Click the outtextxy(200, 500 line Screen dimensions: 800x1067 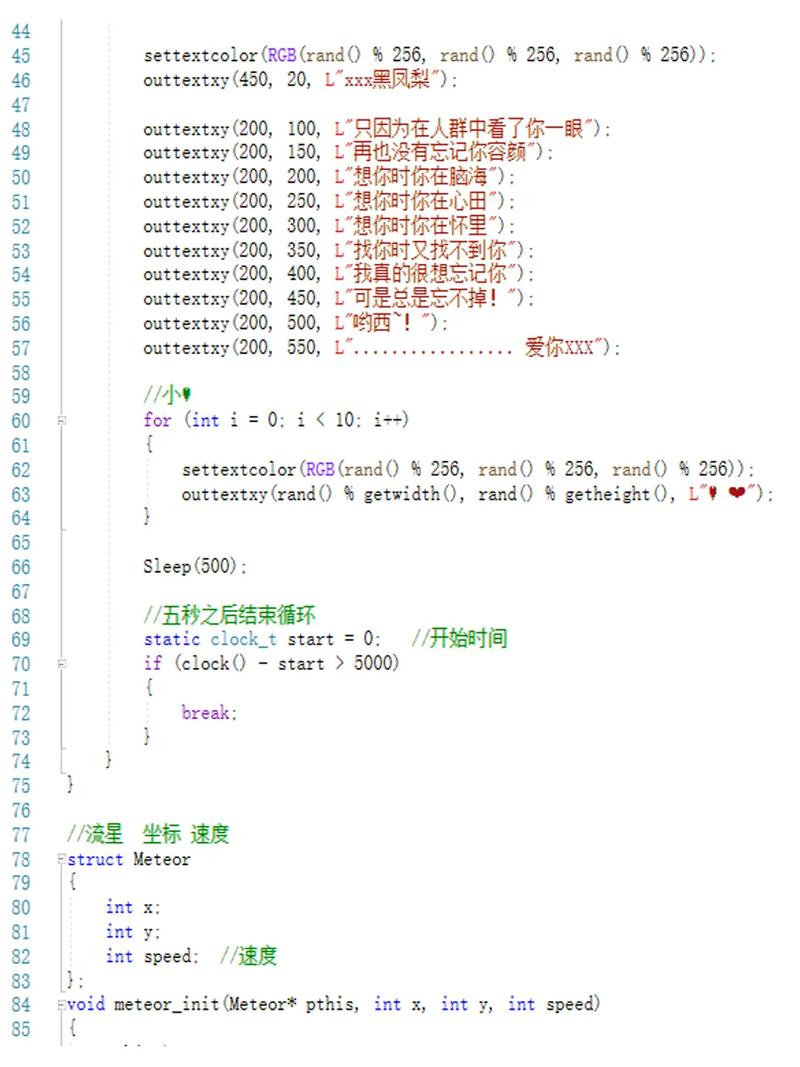[x=295, y=323]
